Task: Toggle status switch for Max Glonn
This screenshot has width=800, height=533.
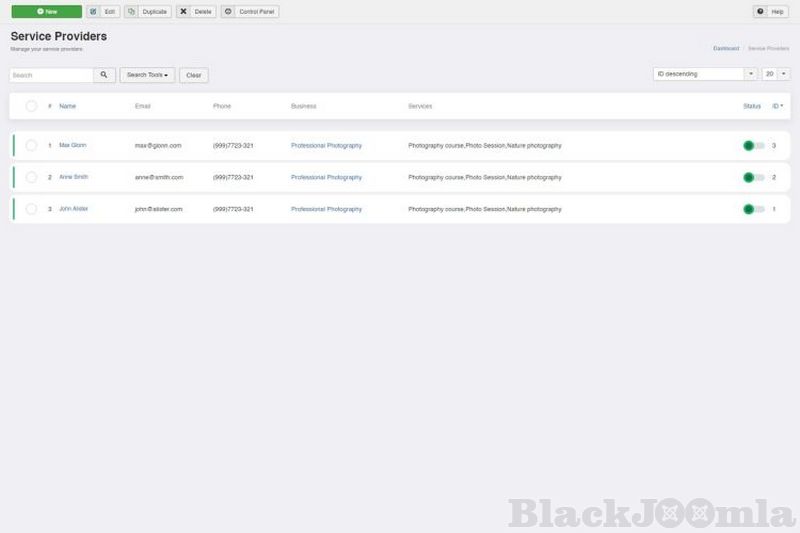Action: pyautogui.click(x=753, y=146)
